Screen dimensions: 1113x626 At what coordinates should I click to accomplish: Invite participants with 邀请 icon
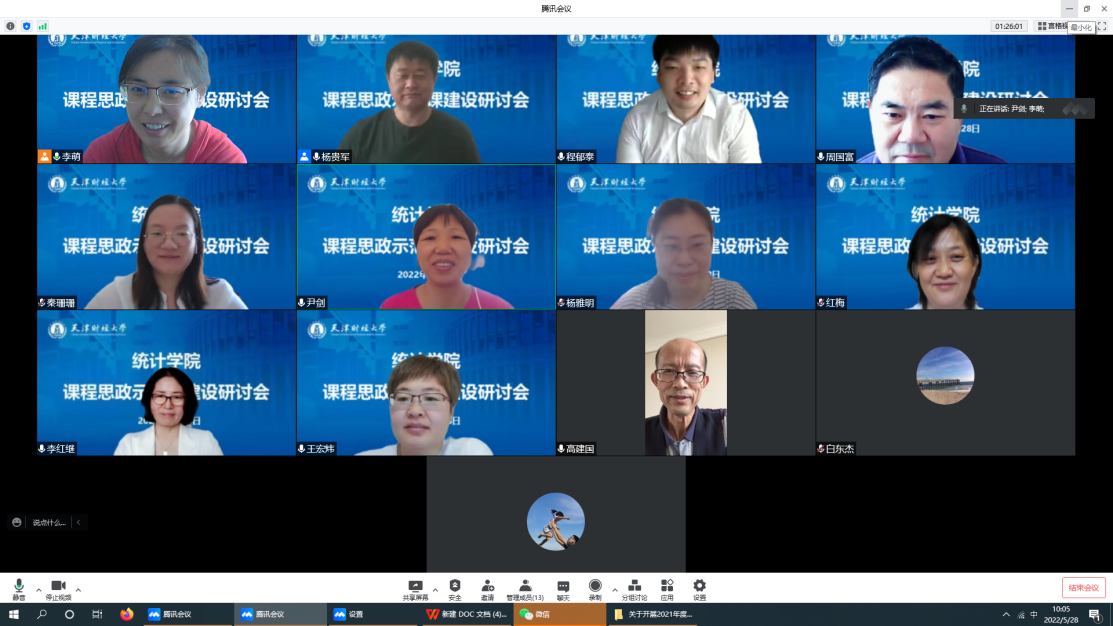point(488,589)
